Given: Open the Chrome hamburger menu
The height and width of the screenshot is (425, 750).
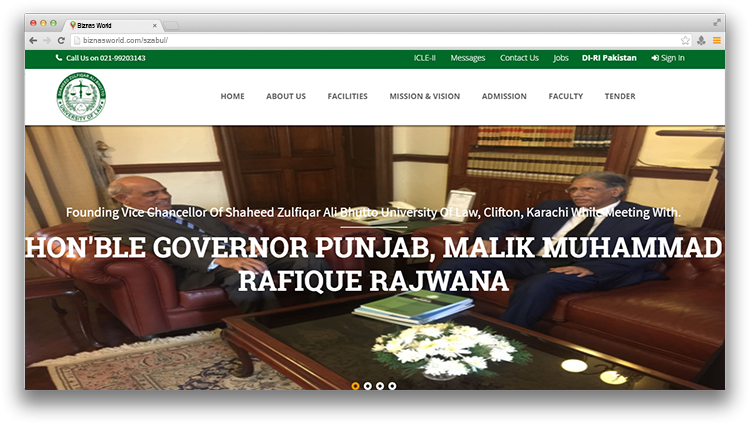Looking at the screenshot, I should pyautogui.click(x=716, y=40).
